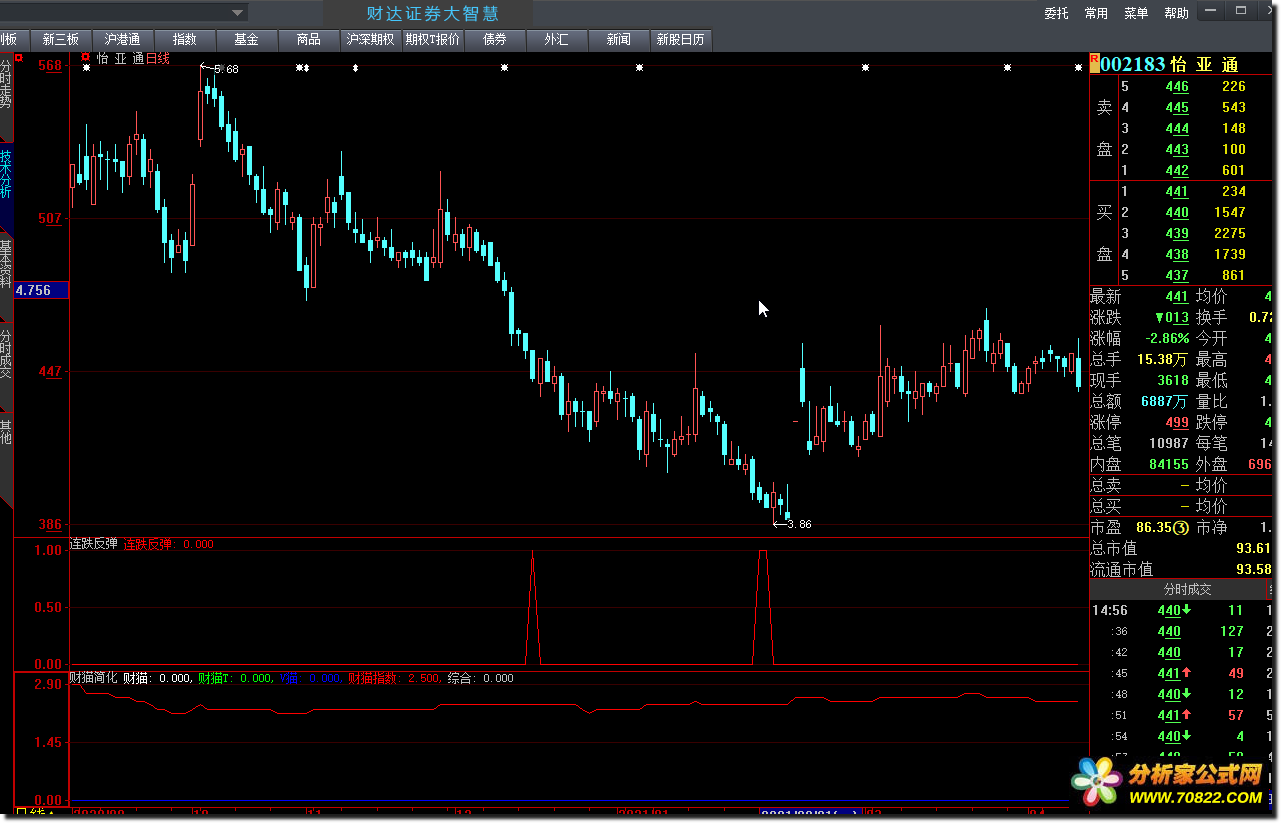1282x823 pixels.
Task: Click the 总笔 value 10987
Action: pyautogui.click(x=1169, y=443)
